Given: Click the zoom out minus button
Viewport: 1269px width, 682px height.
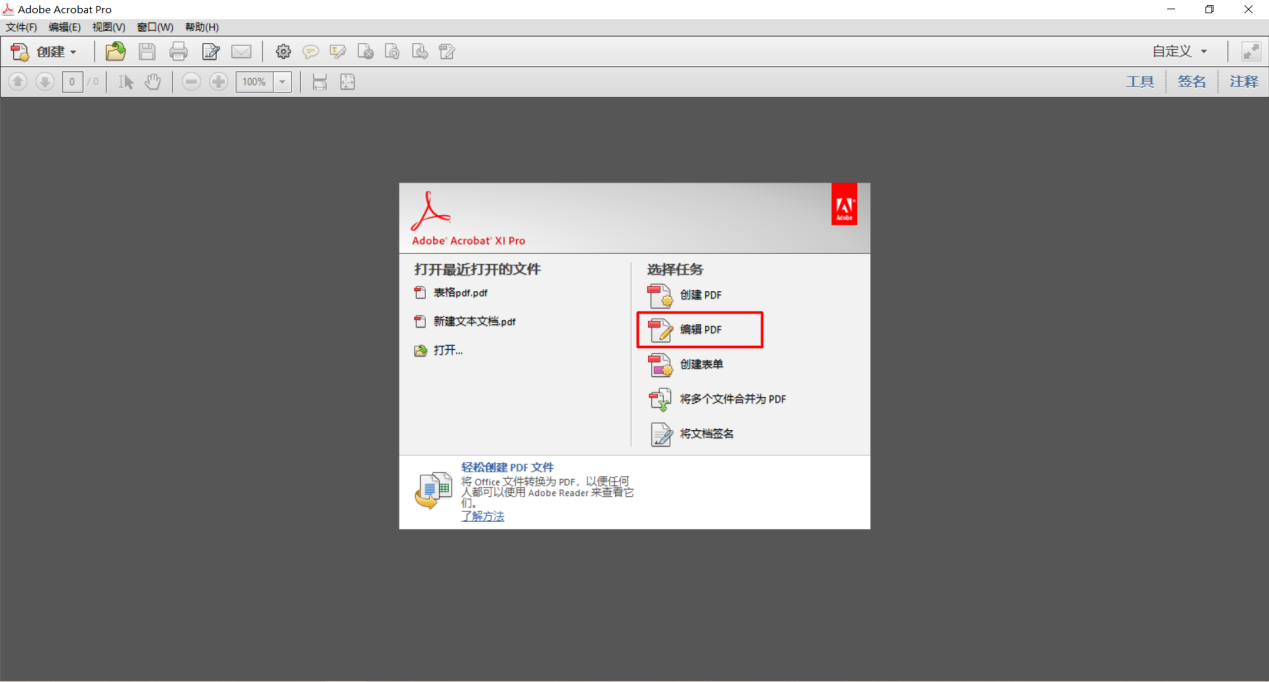Looking at the screenshot, I should point(191,82).
